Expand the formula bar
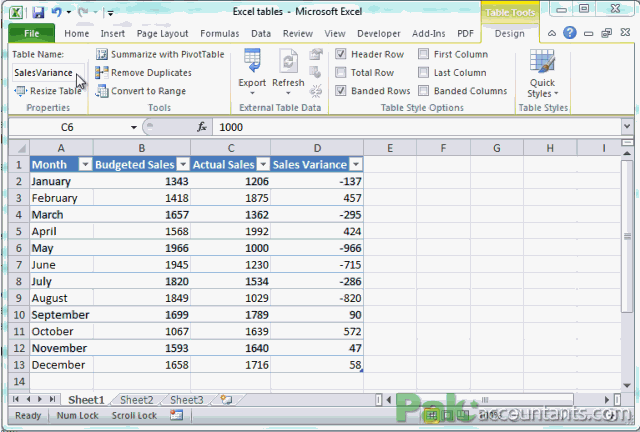Viewport: 640px width, 432px height. pos(627,127)
